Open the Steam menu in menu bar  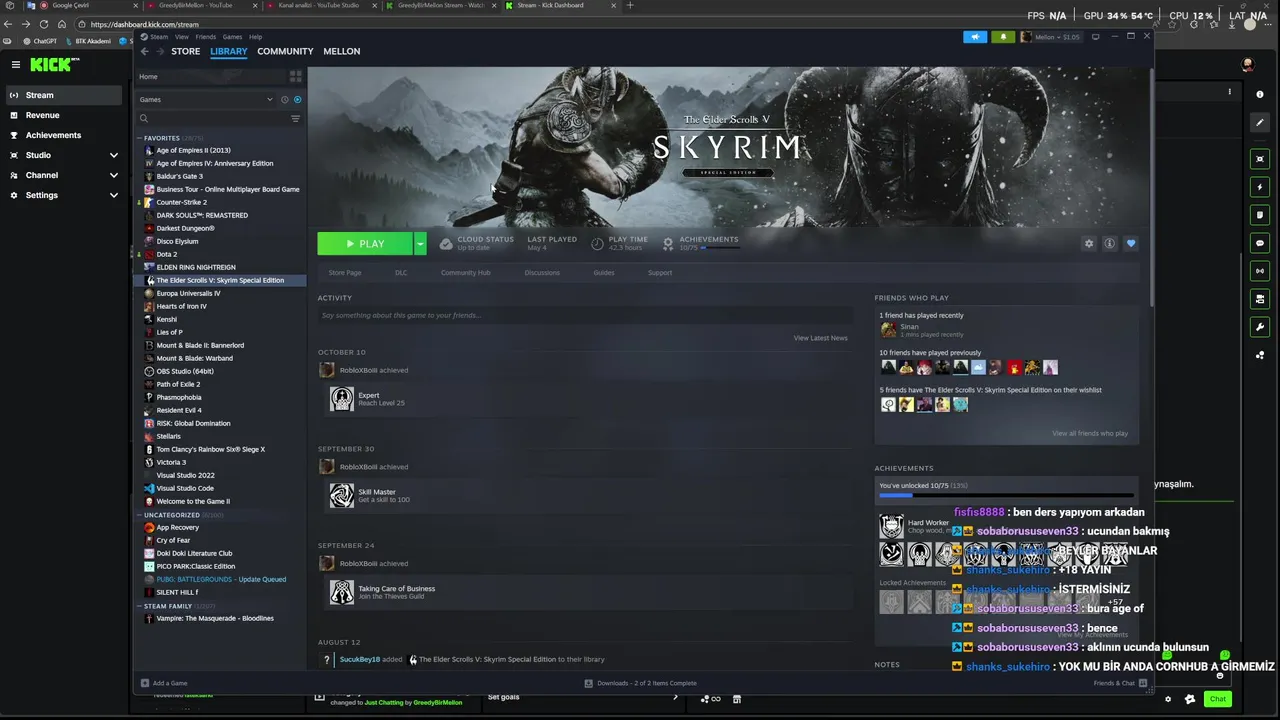[x=158, y=37]
